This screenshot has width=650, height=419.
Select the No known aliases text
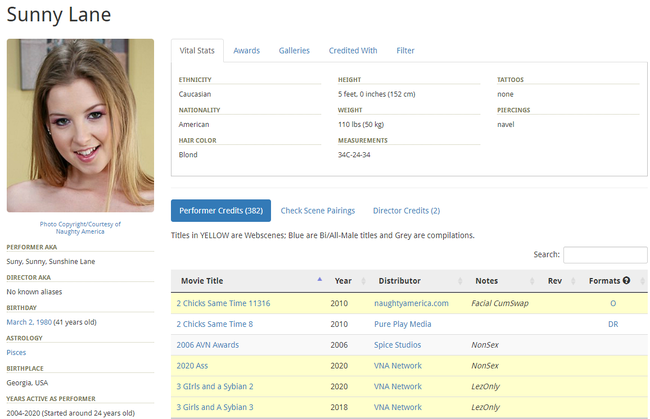click(34, 292)
